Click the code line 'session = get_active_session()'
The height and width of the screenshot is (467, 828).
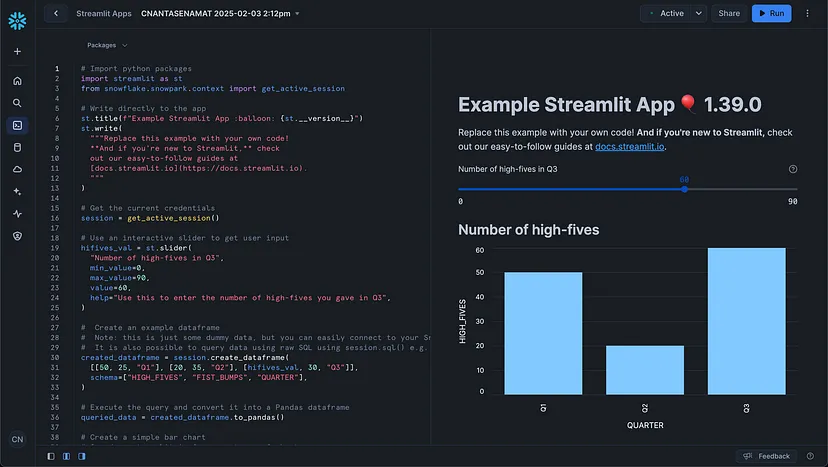pyautogui.click(x=150, y=218)
